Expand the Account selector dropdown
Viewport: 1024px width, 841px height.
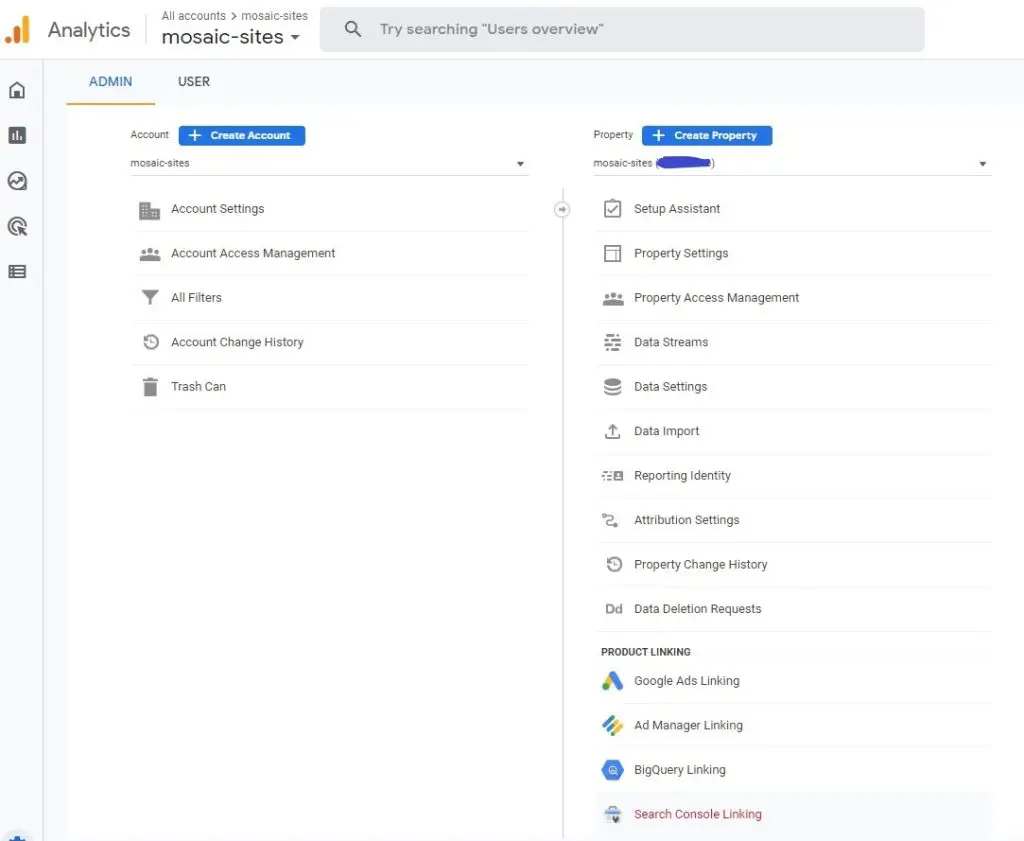[x=328, y=163]
